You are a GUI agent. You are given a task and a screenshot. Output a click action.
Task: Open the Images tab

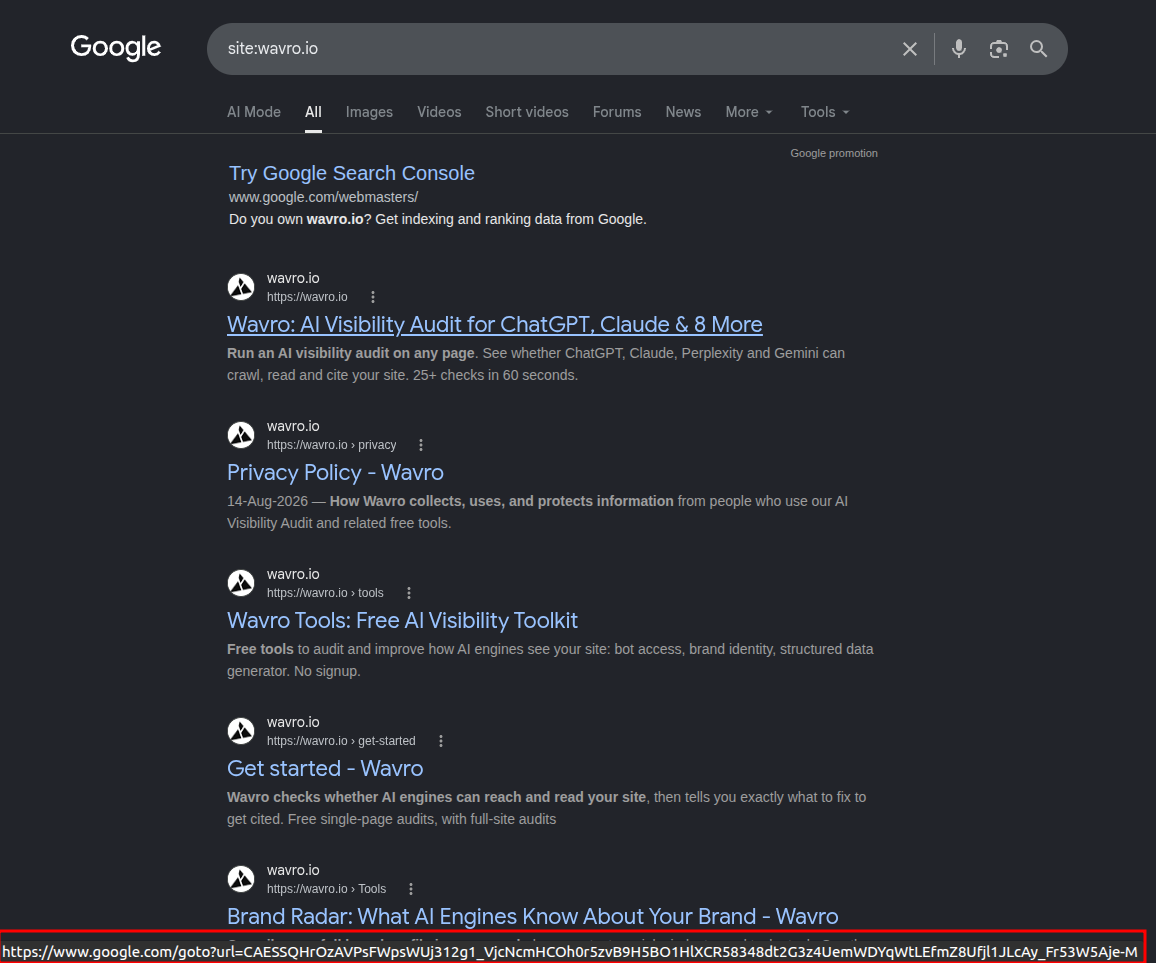click(369, 112)
